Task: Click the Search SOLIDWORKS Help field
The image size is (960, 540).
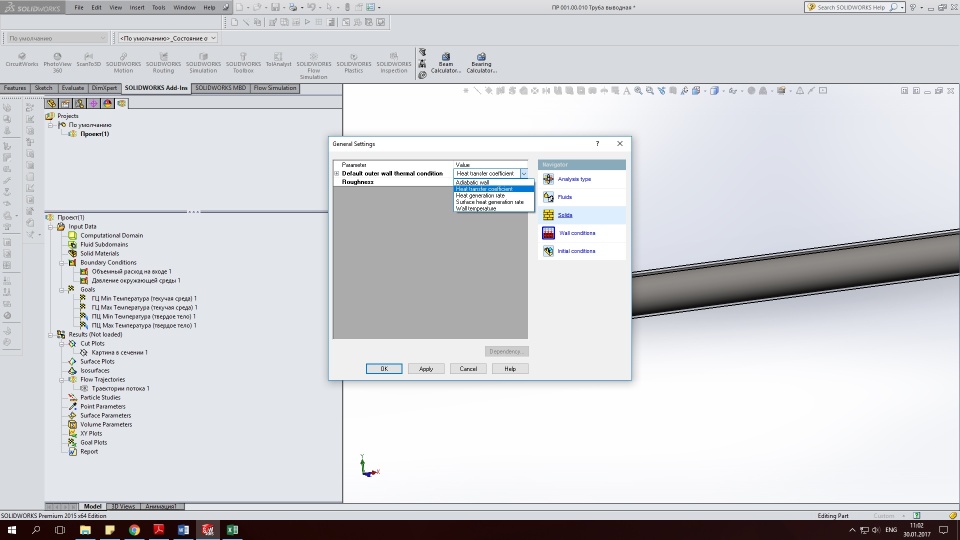Action: pos(851,7)
